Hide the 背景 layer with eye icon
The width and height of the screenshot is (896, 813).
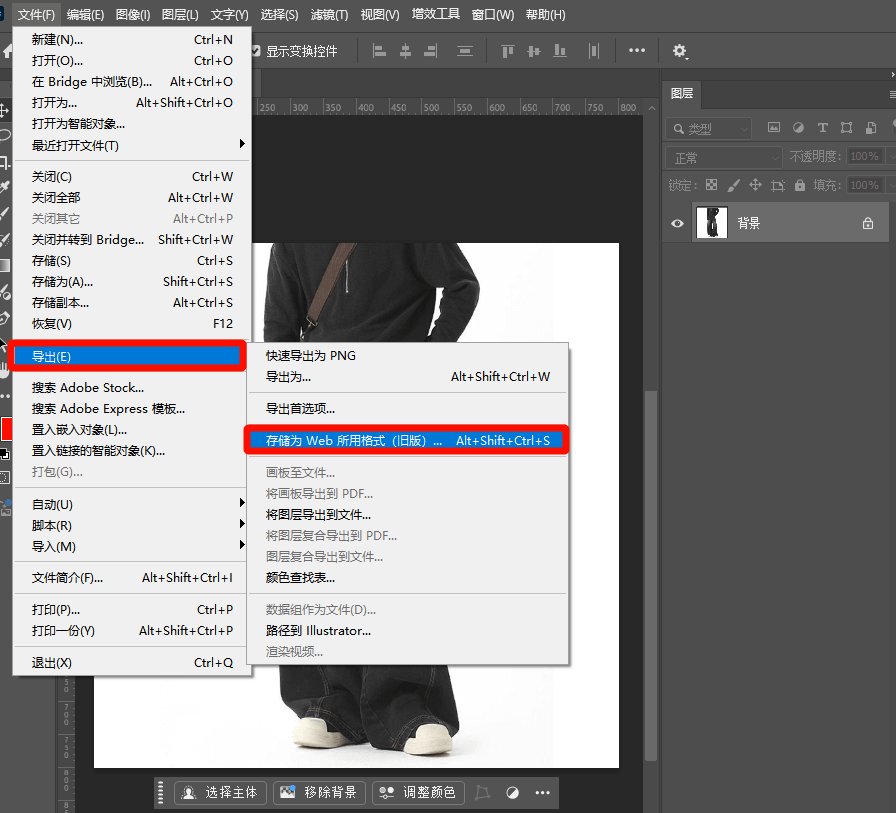point(677,223)
